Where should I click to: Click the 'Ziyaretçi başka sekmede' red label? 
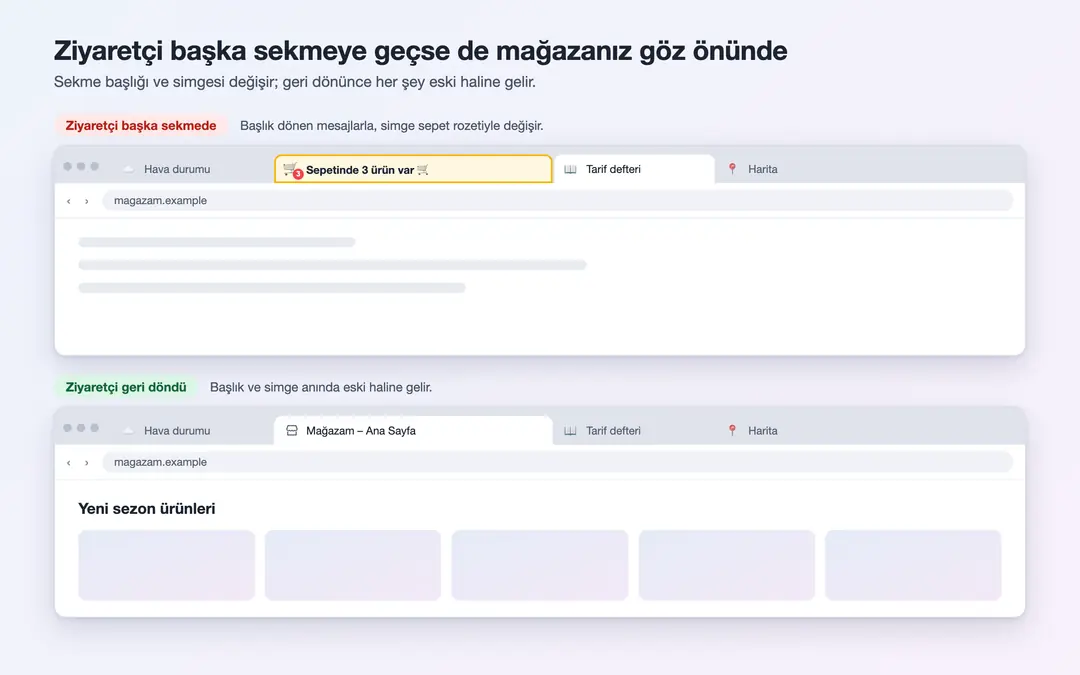[x=141, y=125]
